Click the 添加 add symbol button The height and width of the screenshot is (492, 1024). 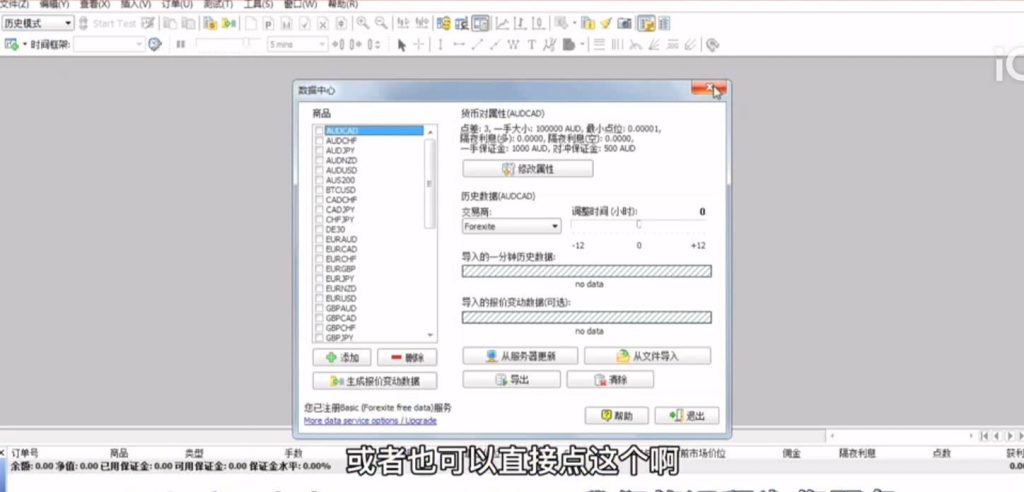coord(342,357)
